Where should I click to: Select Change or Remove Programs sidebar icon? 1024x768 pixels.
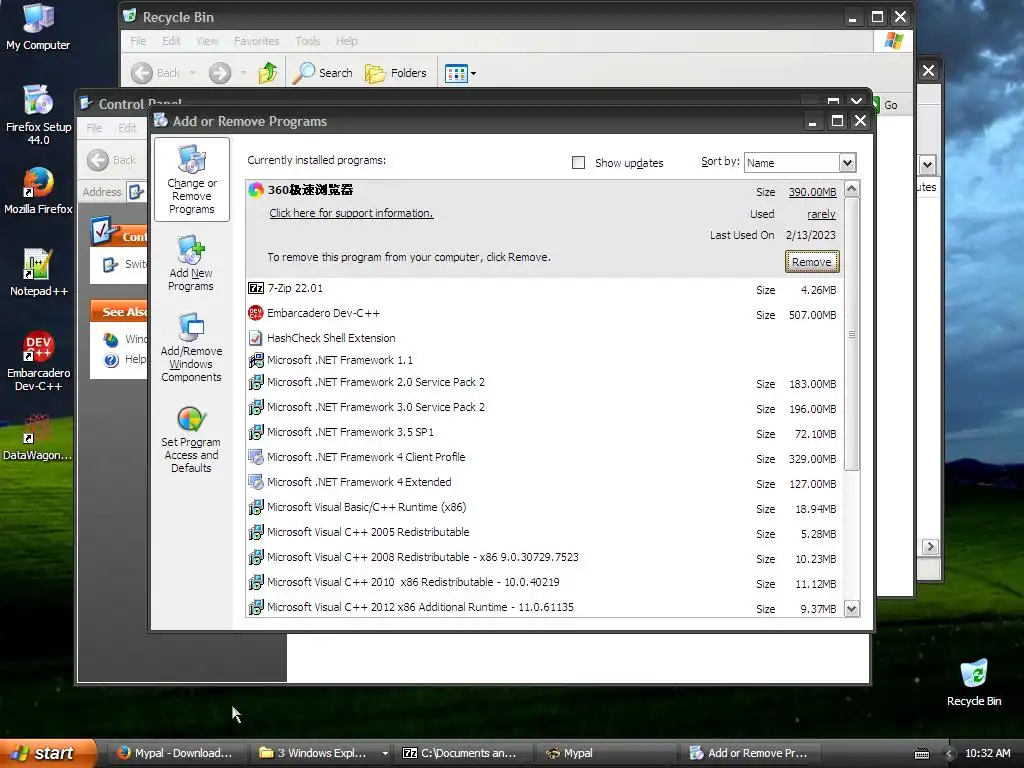[x=191, y=180]
